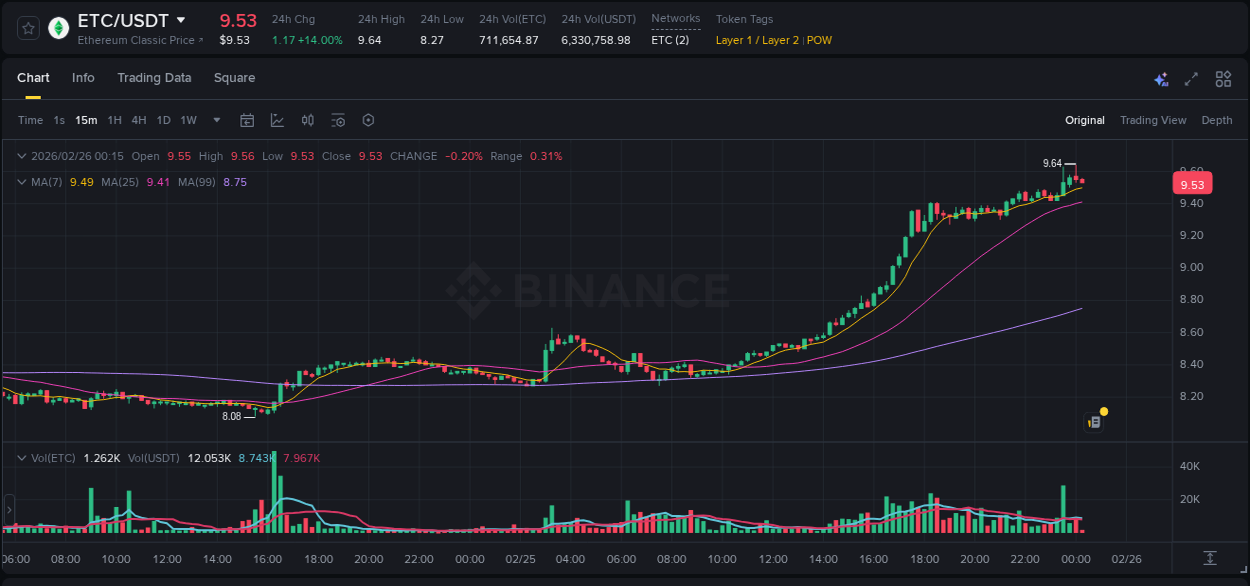Image resolution: width=1250 pixels, height=586 pixels.
Task: Launch the AI assistant sparkle icon
Action: click(x=1161, y=78)
